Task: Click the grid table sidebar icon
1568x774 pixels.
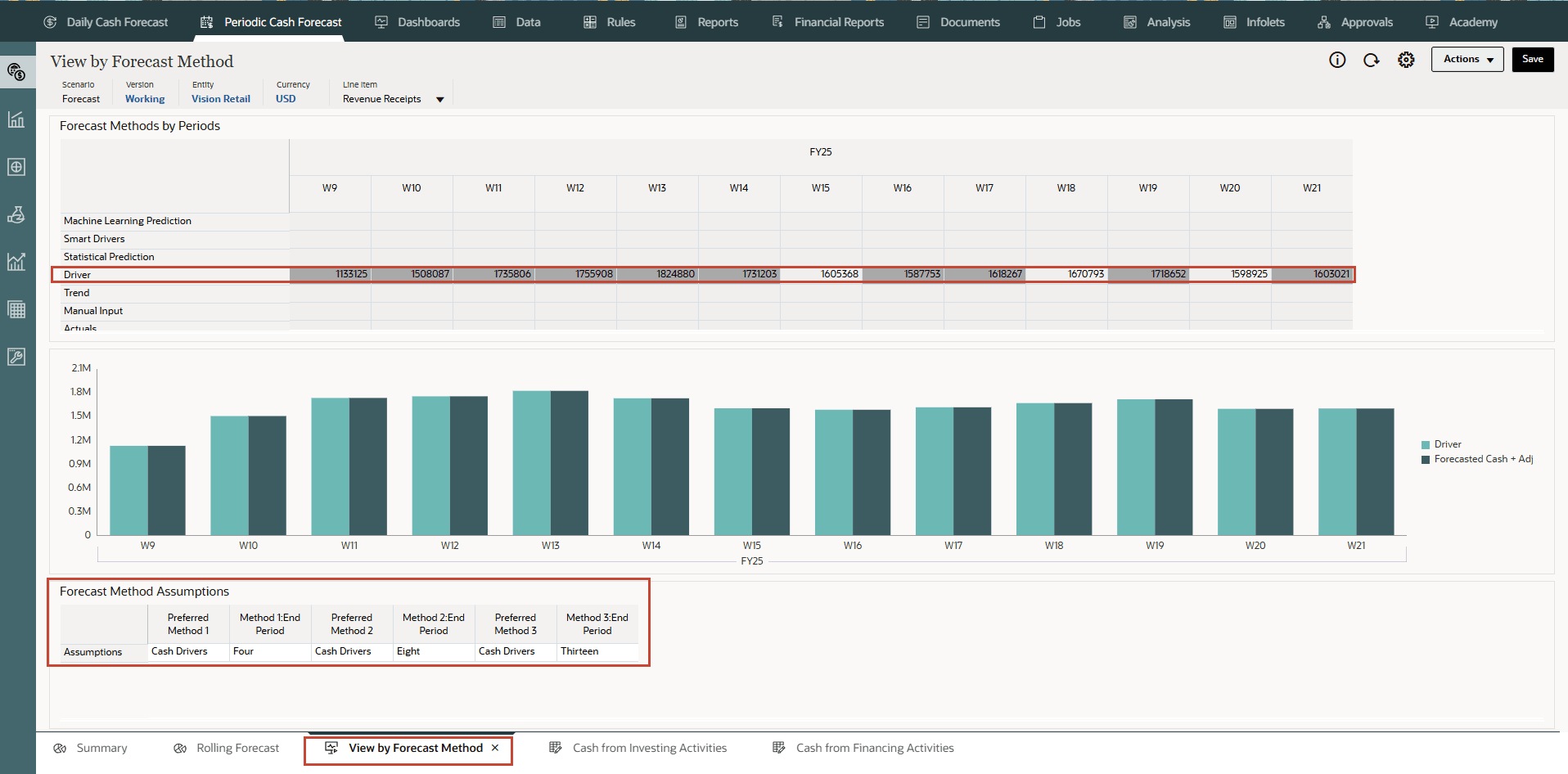Action: tap(16, 310)
